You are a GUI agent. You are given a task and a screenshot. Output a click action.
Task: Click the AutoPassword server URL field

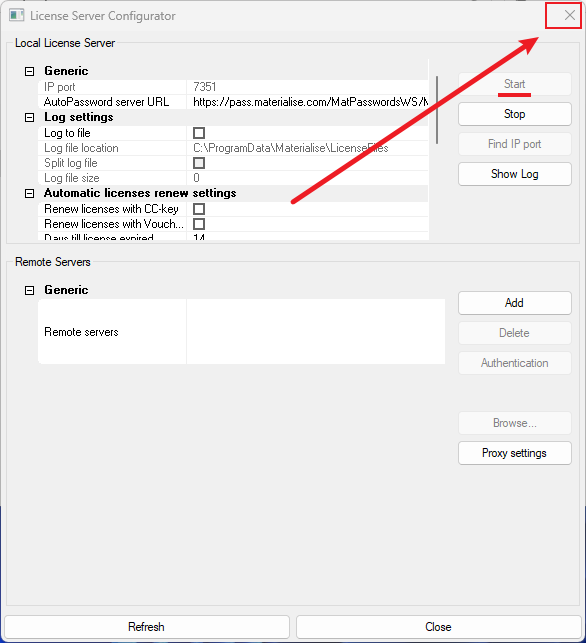point(310,102)
